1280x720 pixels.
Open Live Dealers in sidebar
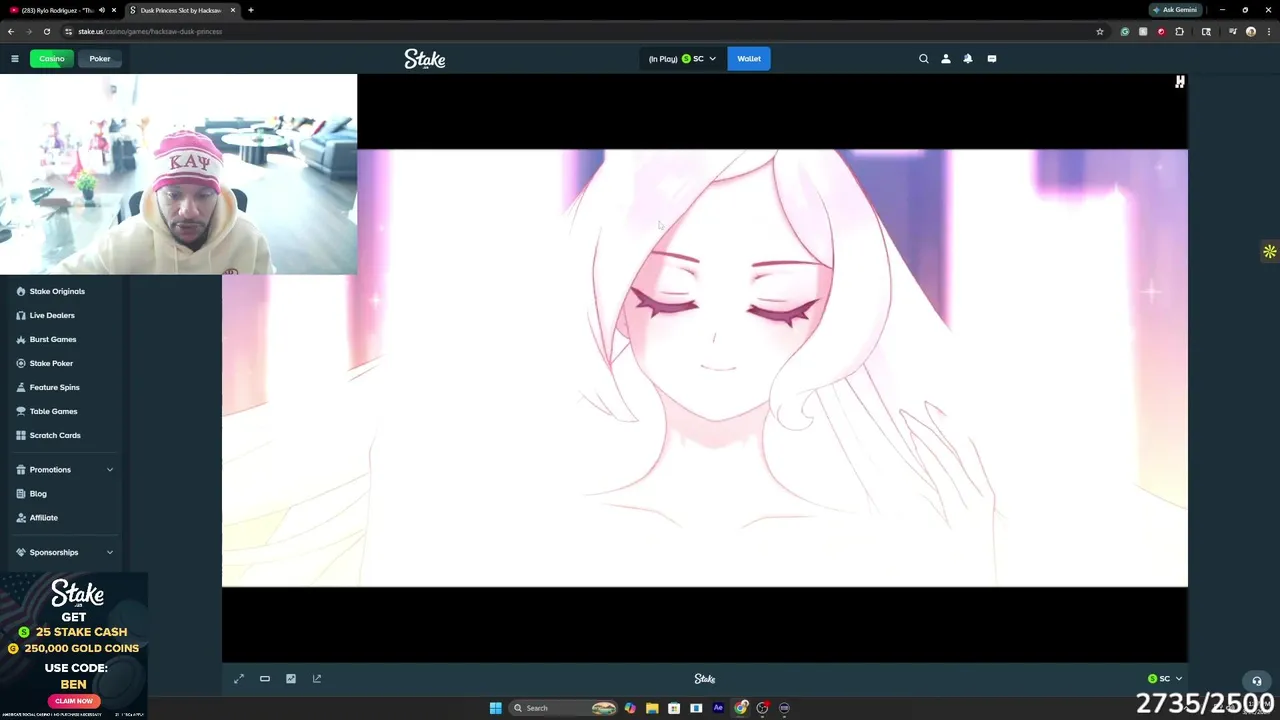pos(52,315)
